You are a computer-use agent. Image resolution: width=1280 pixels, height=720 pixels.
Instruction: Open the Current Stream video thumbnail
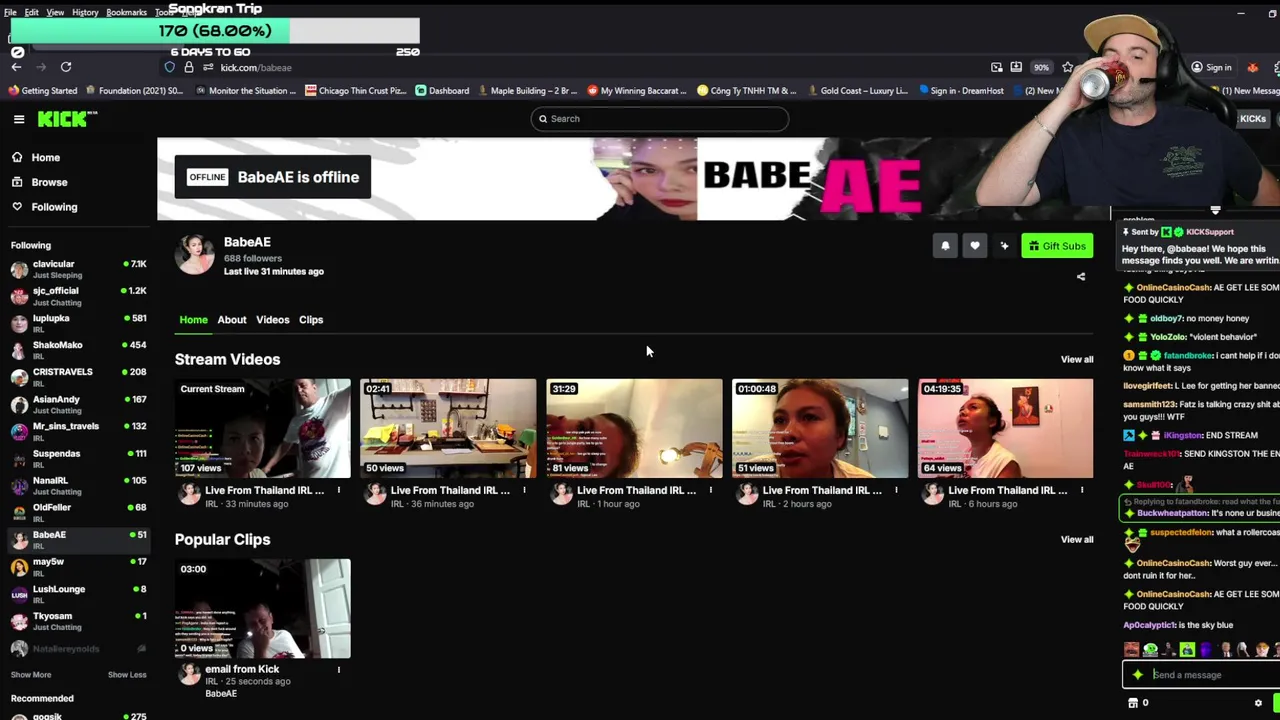point(263,428)
